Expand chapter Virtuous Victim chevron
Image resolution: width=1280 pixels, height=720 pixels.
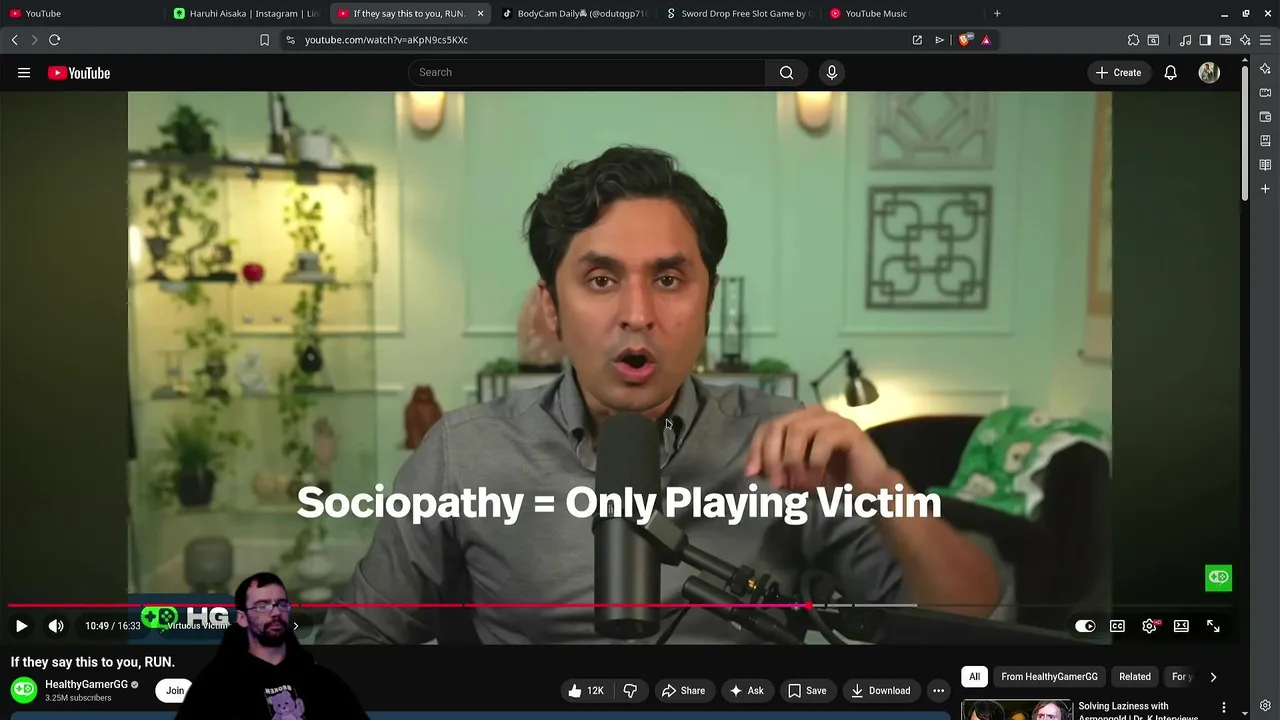tap(295, 626)
